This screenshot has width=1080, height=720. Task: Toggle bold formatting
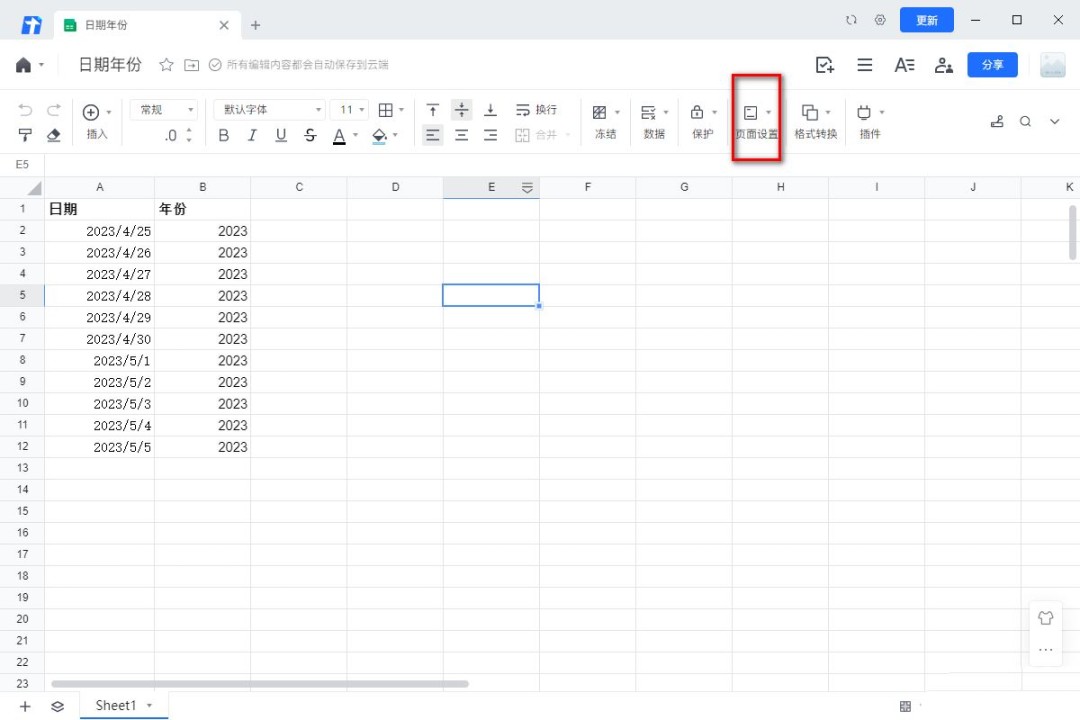tap(223, 135)
